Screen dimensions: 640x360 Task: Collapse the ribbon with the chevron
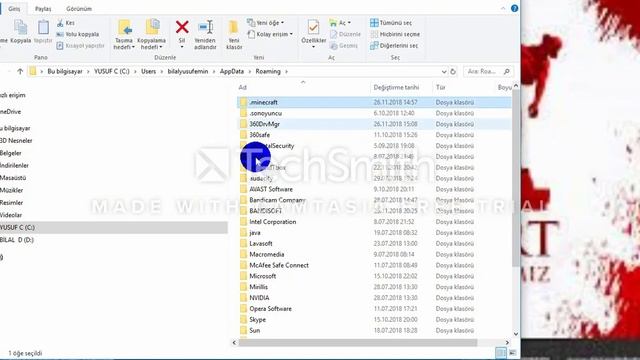pos(503,8)
